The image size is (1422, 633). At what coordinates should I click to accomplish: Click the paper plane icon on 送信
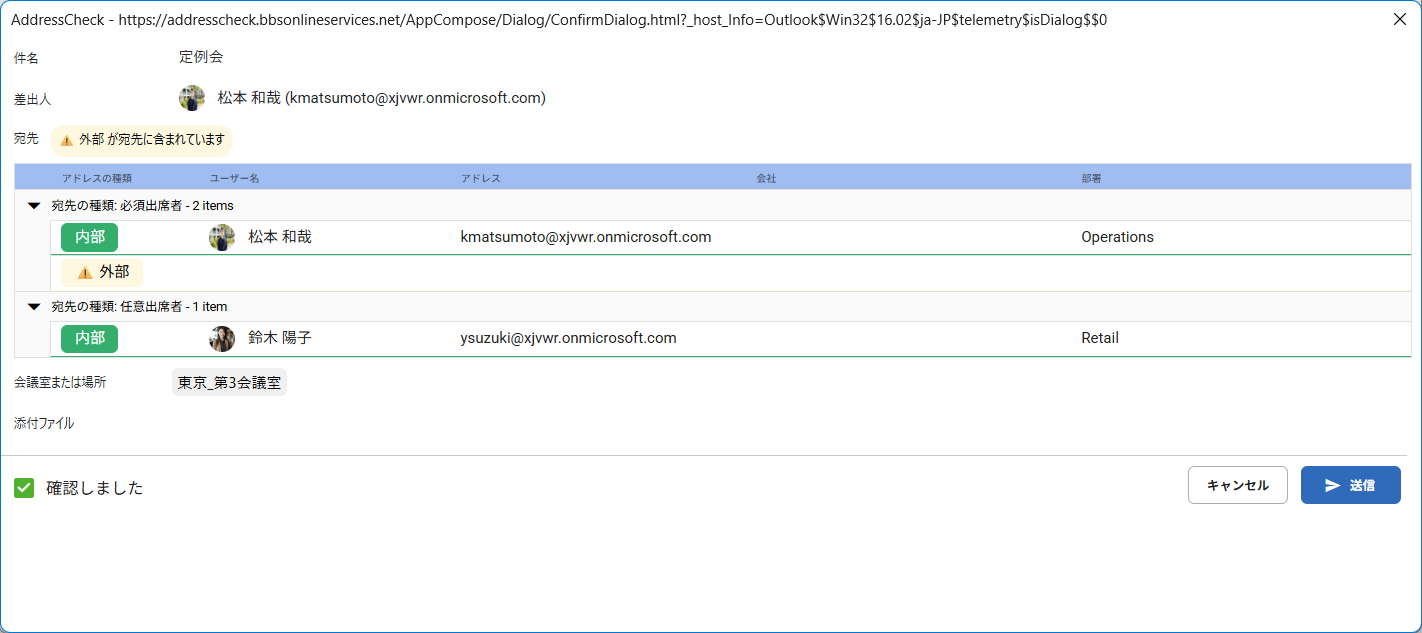coord(1332,485)
